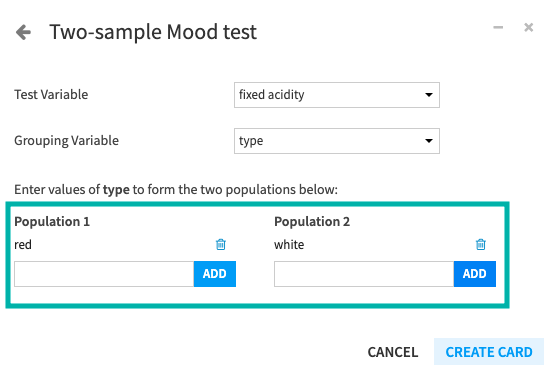551x368 pixels.
Task: Select the white entry in Population 2
Action: 289,245
